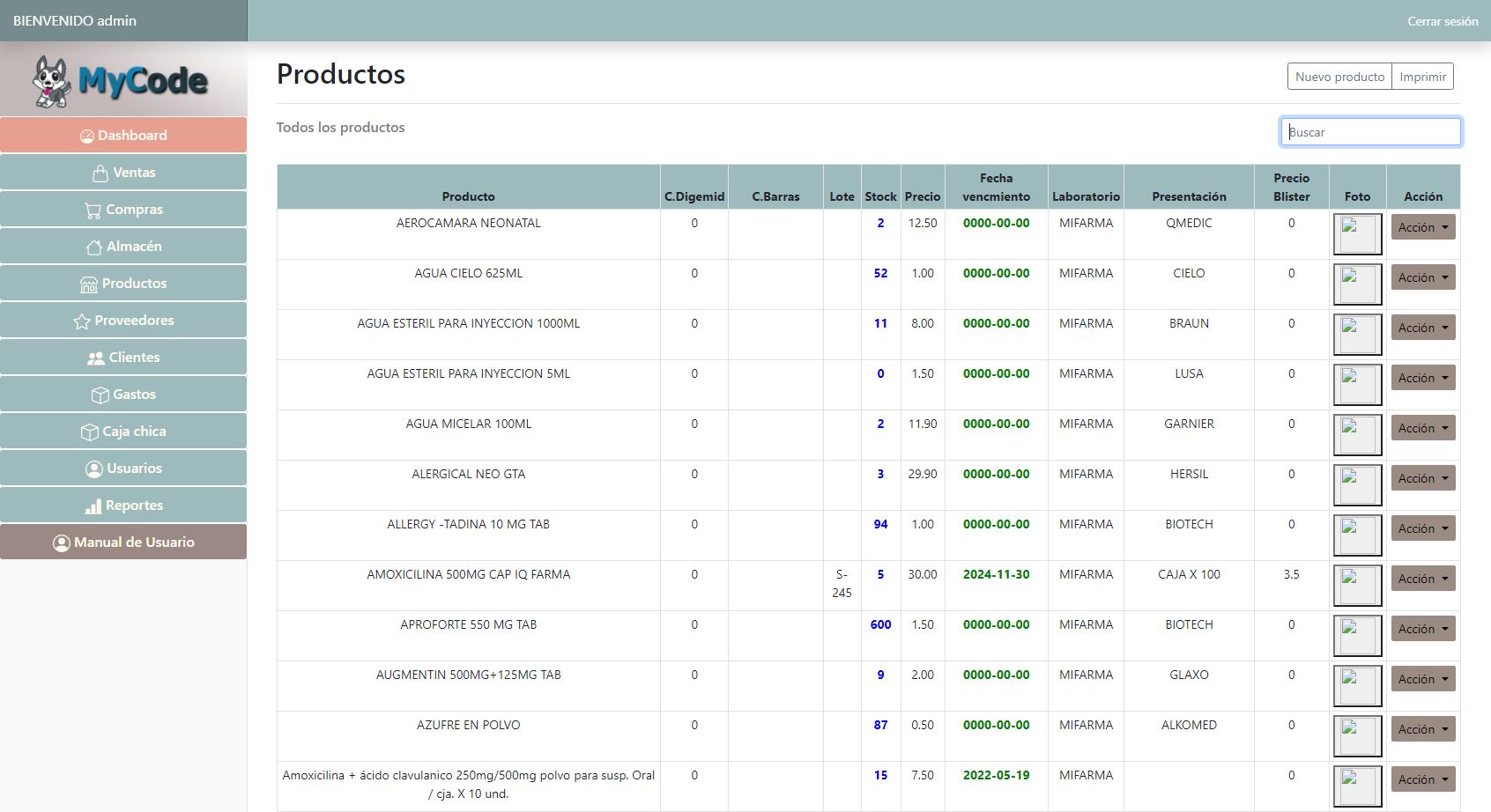Screen dimensions: 1491x812
Task: Click the star icon for Proveedores
Action: pyautogui.click(x=82, y=321)
